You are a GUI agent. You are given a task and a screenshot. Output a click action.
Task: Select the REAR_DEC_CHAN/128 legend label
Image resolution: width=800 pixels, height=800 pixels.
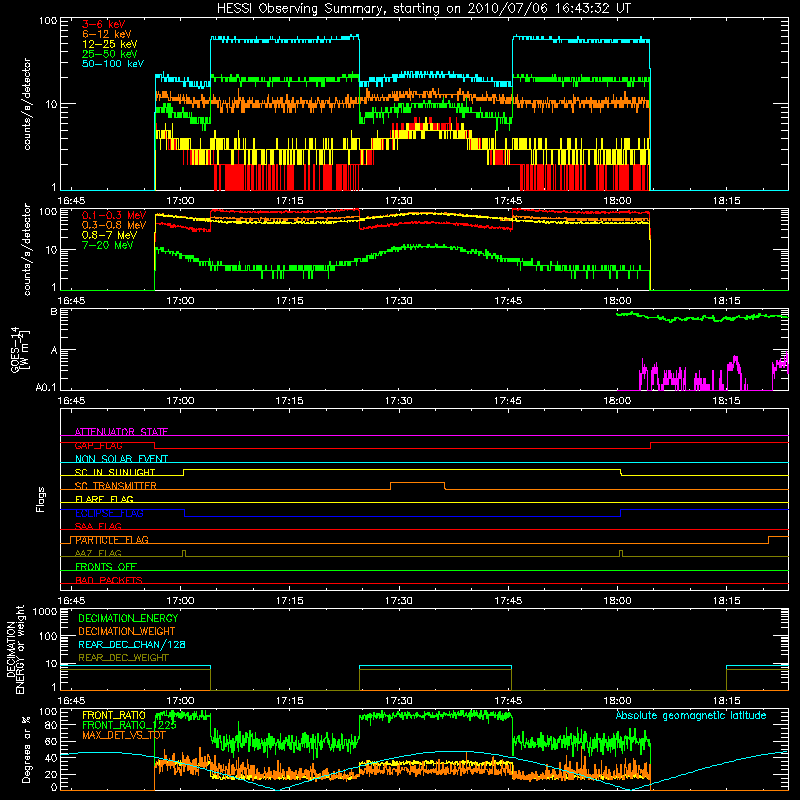[x=132, y=644]
